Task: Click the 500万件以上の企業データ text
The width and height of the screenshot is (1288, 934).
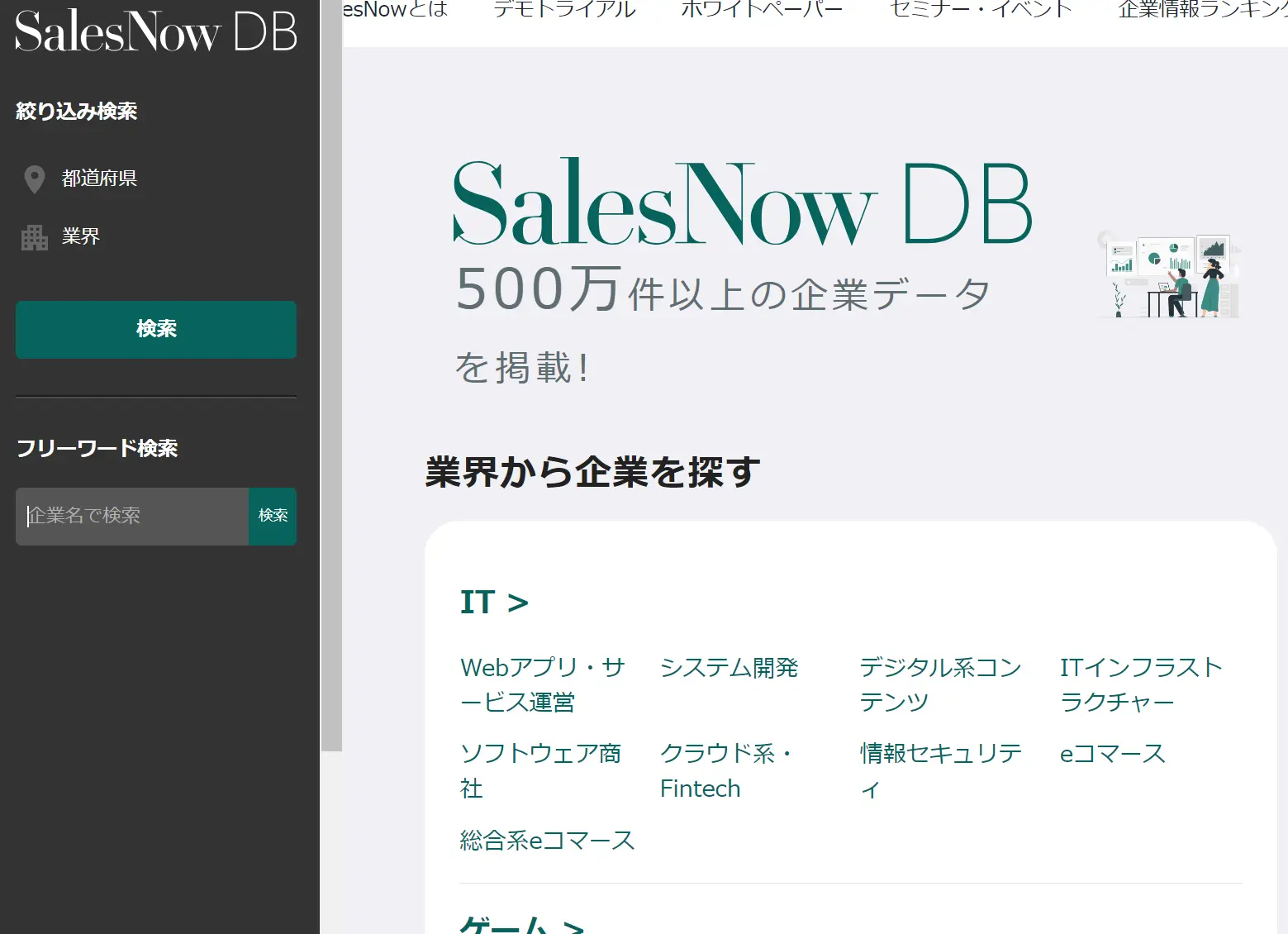Action: point(723,290)
